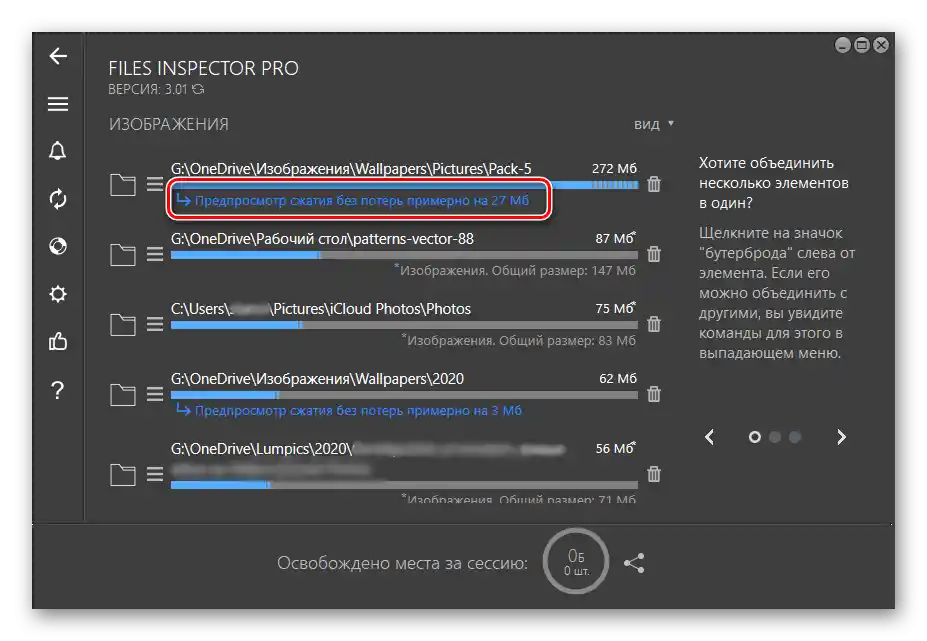
Task: Select G:\OneDrive\Изображения\Wallpapers\Pictures\Pack-5 path
Action: pos(351,169)
